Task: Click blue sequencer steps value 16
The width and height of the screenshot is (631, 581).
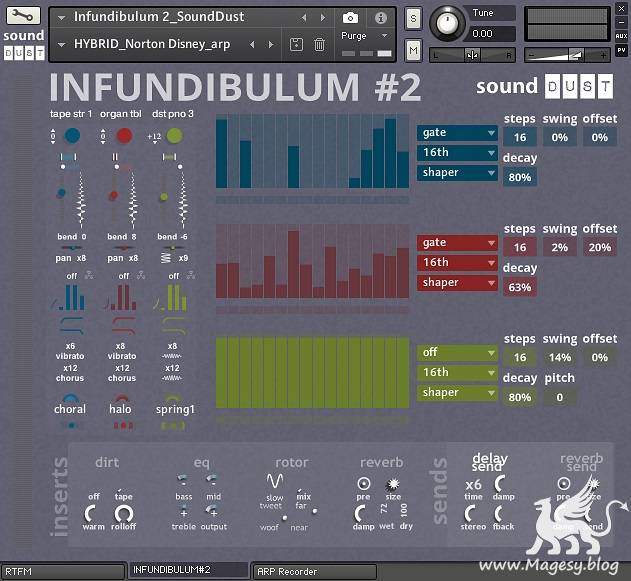Action: point(520,137)
